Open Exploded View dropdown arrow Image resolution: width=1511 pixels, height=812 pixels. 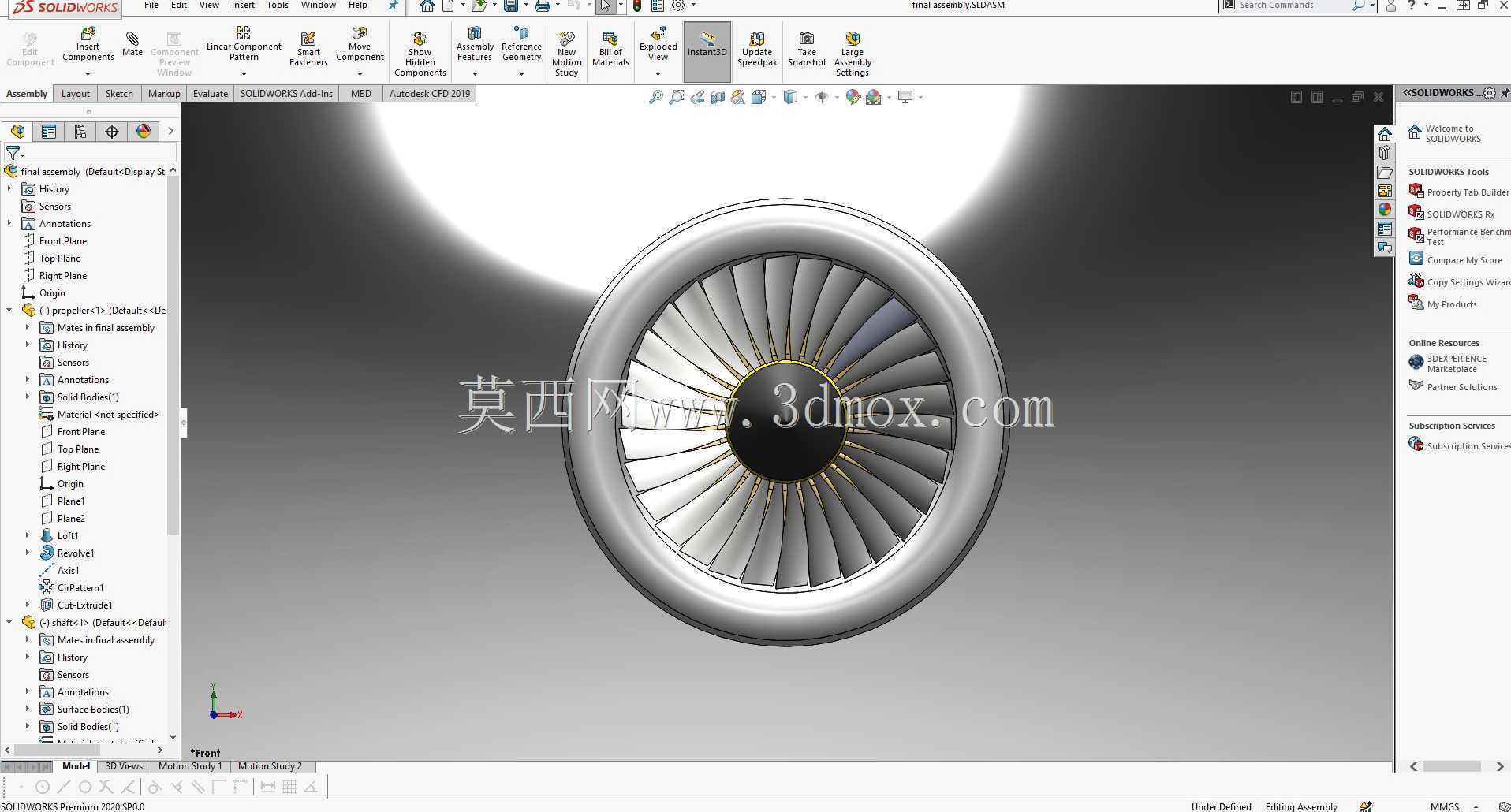(658, 74)
